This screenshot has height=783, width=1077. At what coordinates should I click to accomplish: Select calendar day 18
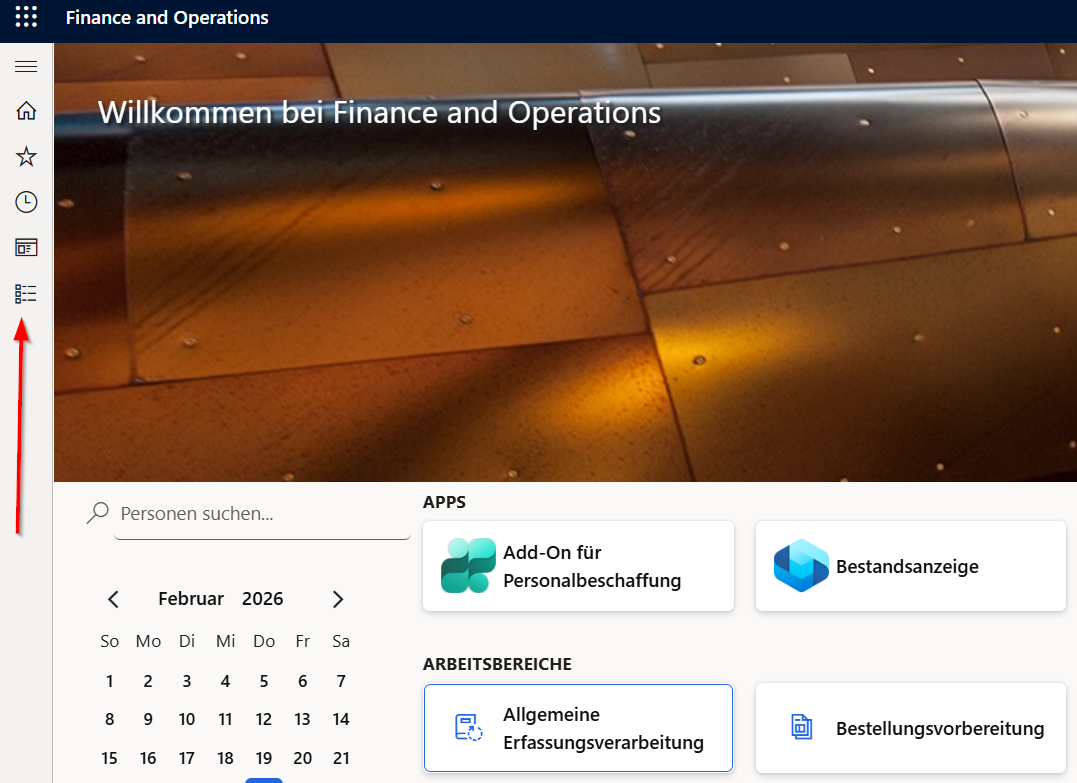225,758
